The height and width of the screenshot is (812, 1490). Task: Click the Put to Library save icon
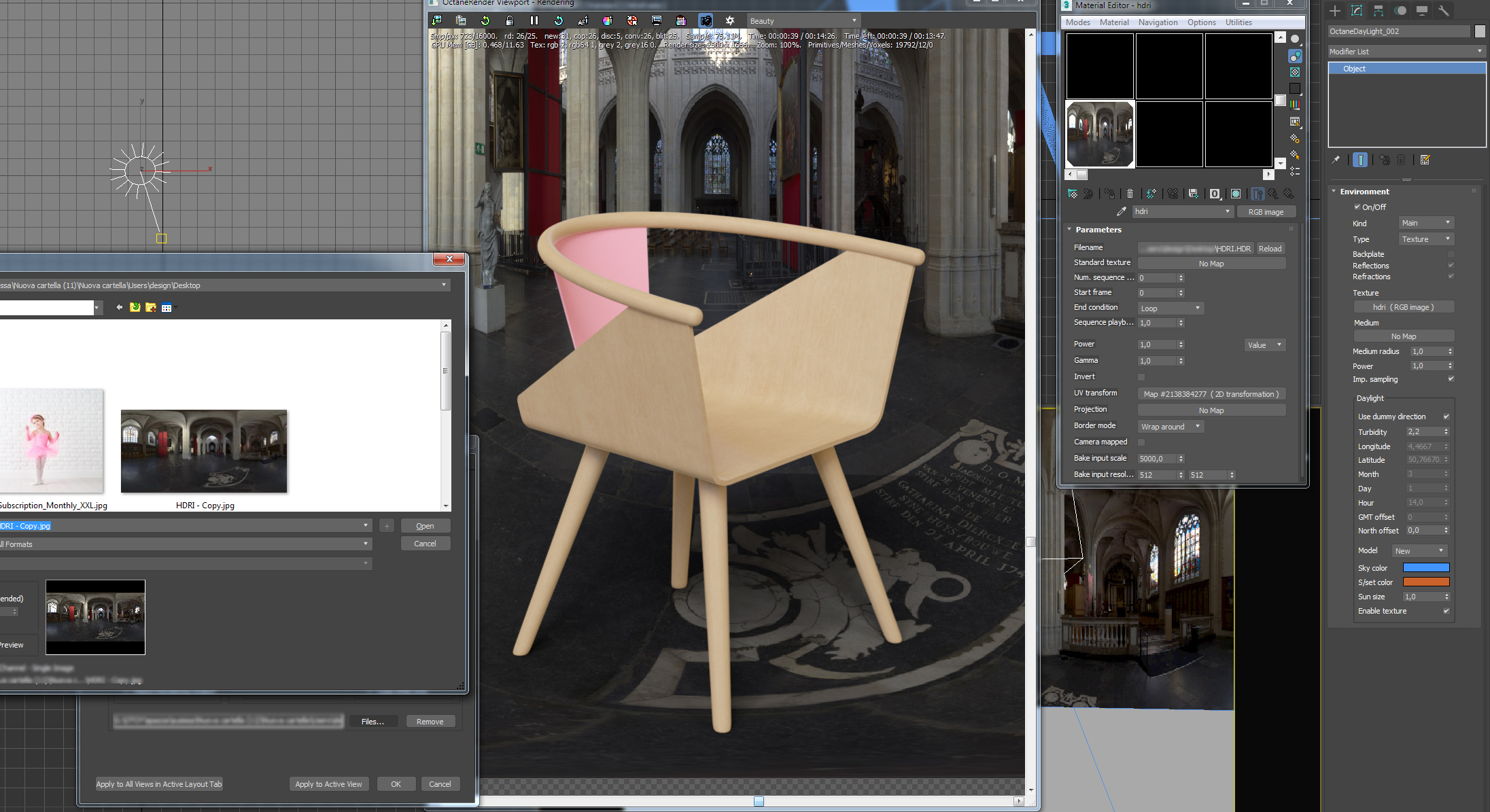pyautogui.click(x=1193, y=194)
